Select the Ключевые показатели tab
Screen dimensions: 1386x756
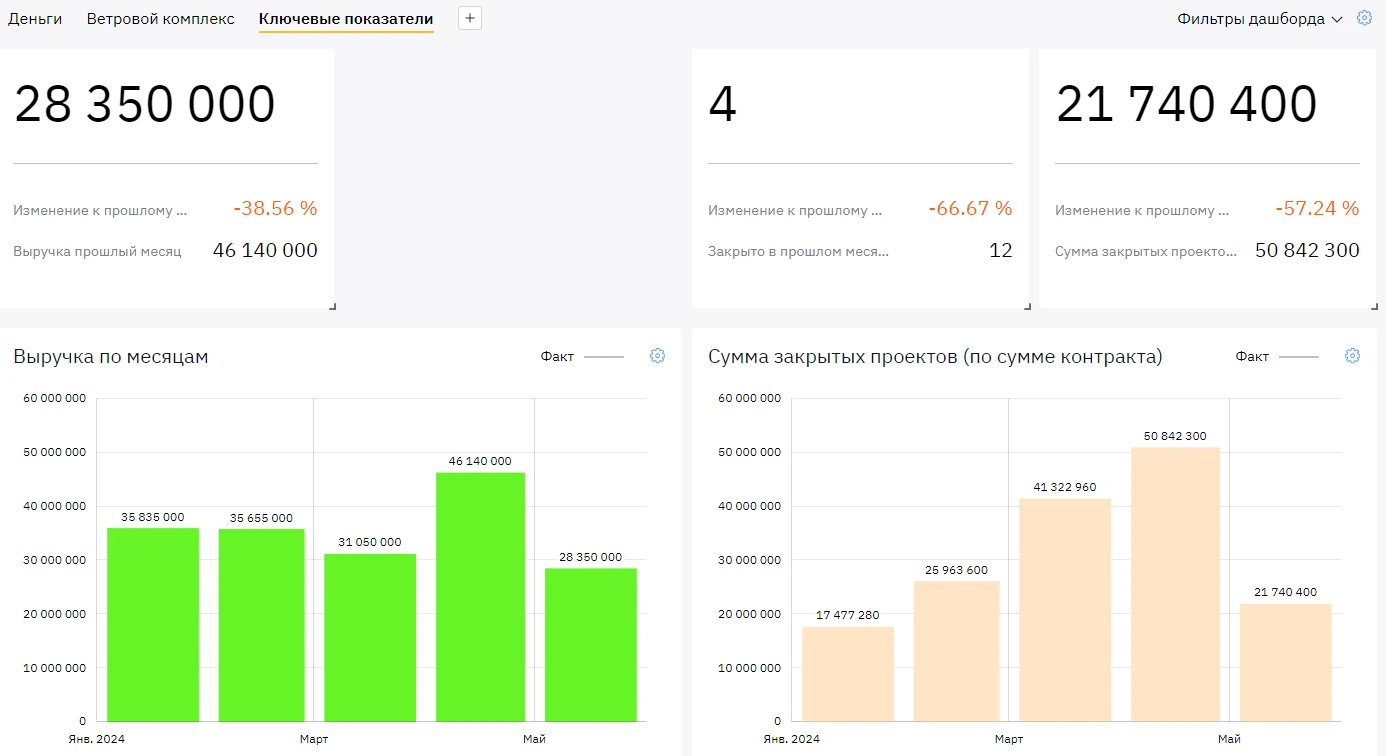click(346, 19)
